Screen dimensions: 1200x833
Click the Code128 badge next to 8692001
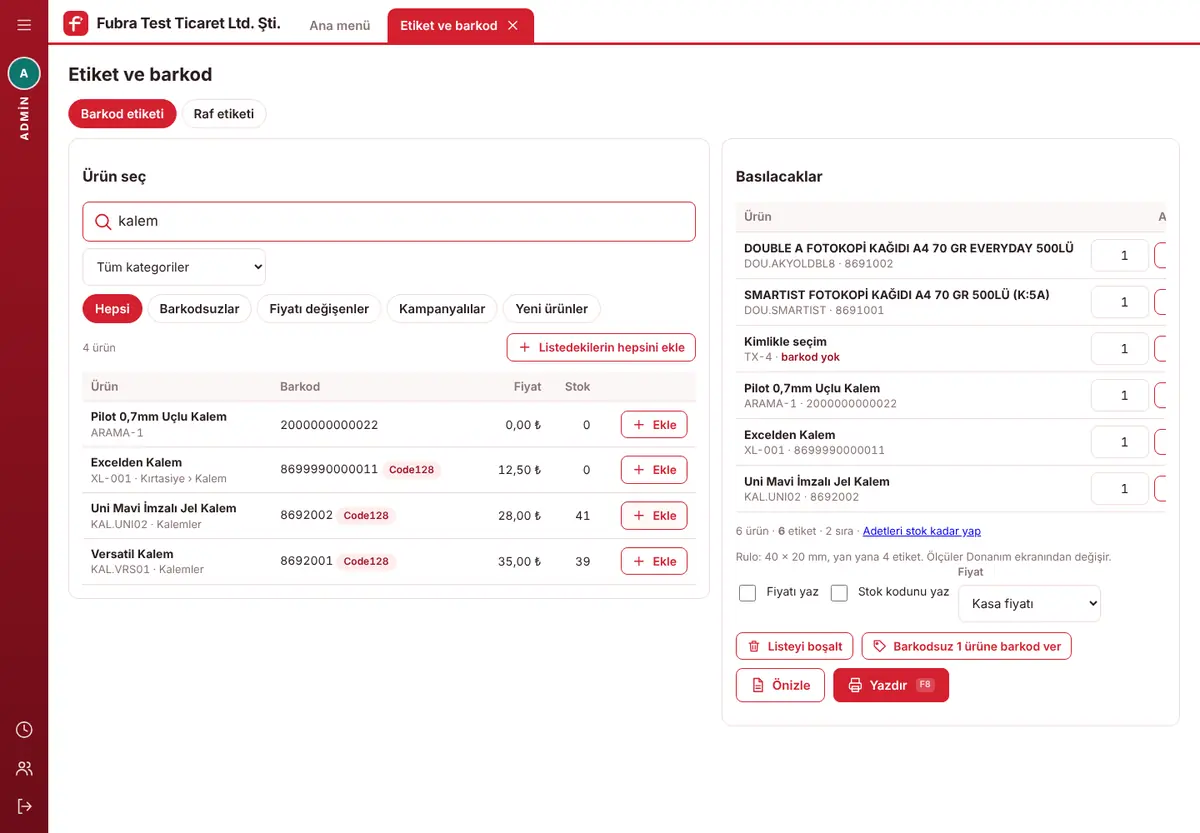[x=366, y=562]
